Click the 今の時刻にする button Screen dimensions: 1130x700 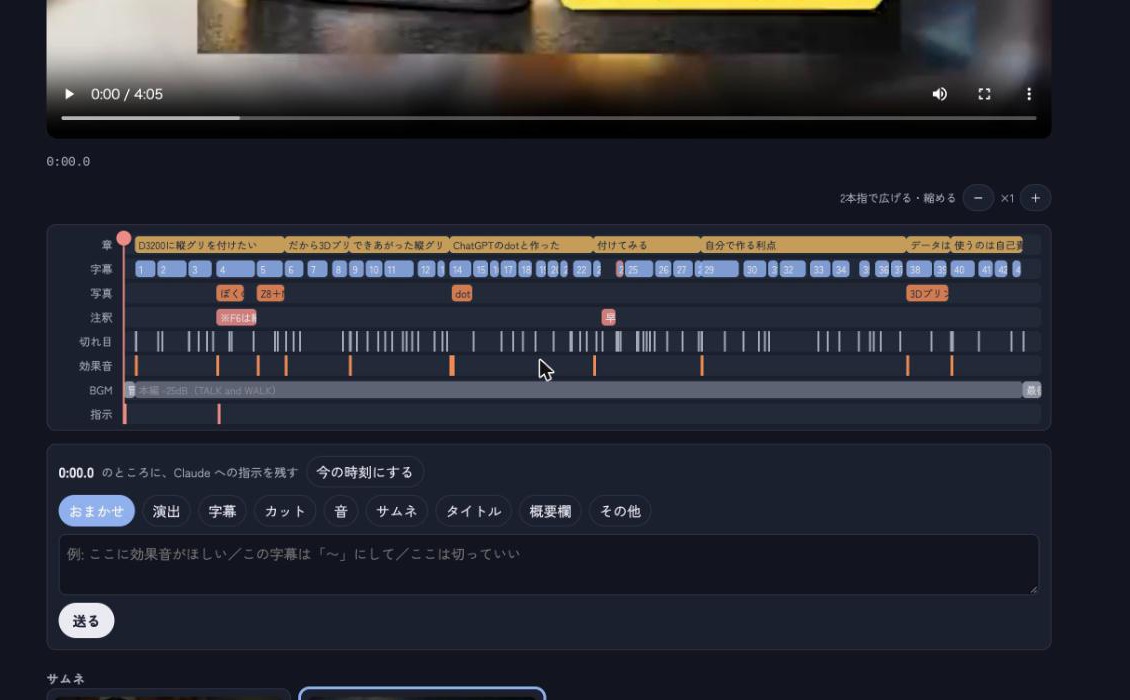click(x=365, y=472)
